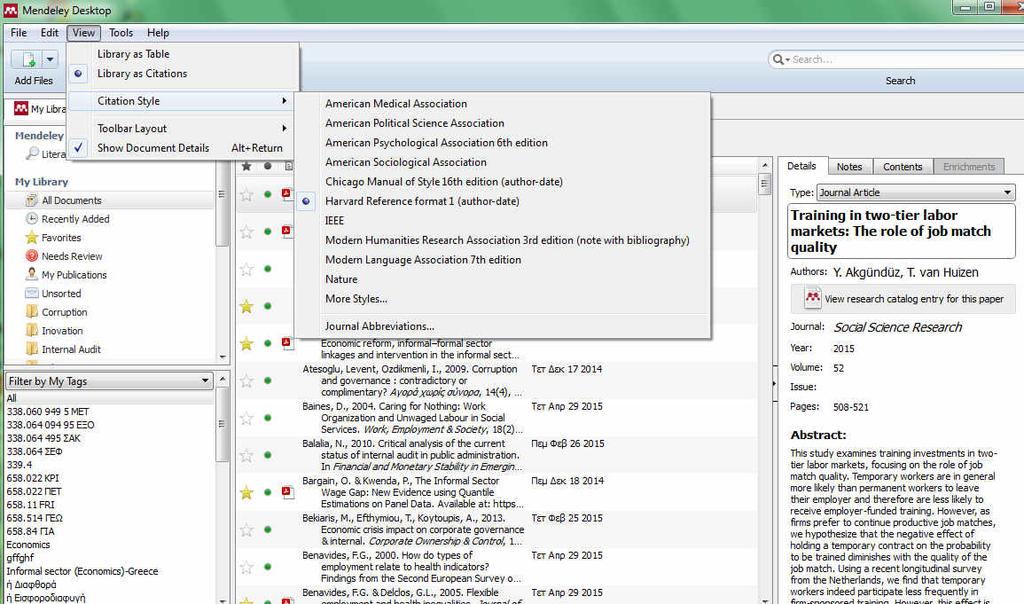Expand the Citation Style submenu

tap(183, 101)
